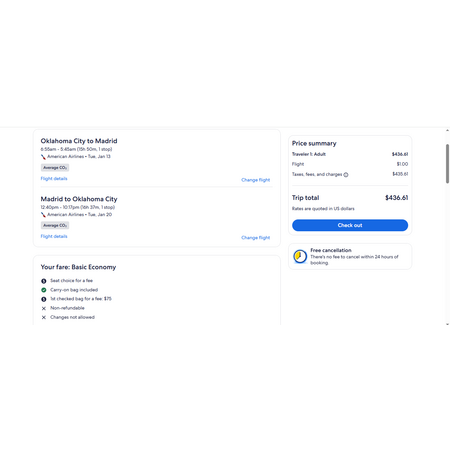
Task: Open Flight details for Madrid to Oklahoma City
Action: (54, 236)
